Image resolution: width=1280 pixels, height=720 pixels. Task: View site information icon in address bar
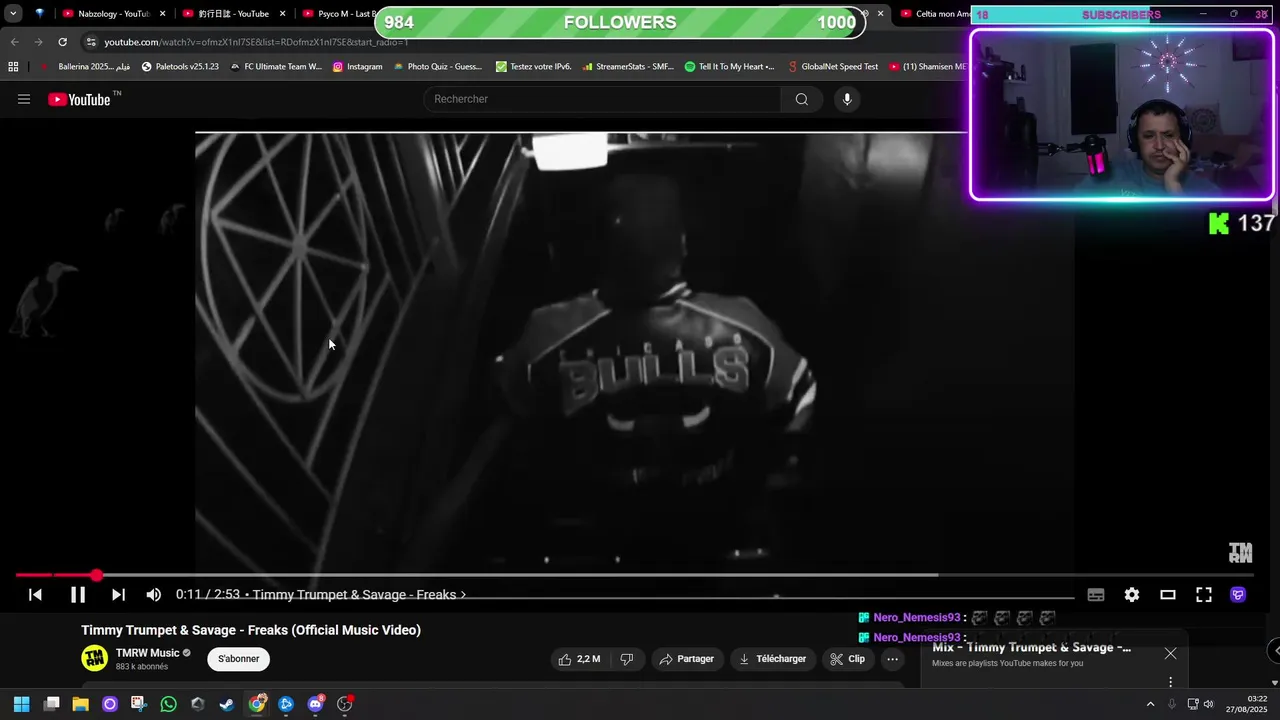(91, 42)
